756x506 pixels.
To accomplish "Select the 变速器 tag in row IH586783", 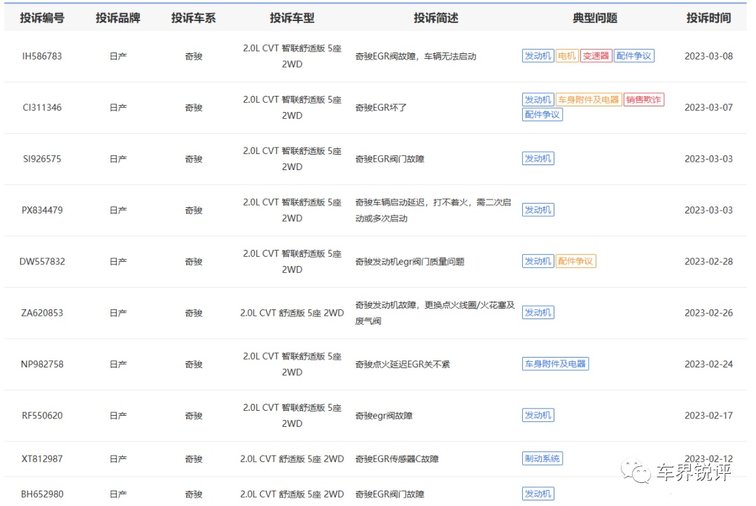I will (x=596, y=56).
